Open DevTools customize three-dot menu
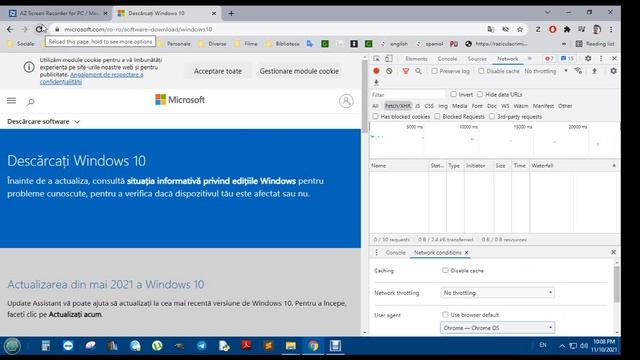The width and height of the screenshot is (640, 360). coord(601,59)
